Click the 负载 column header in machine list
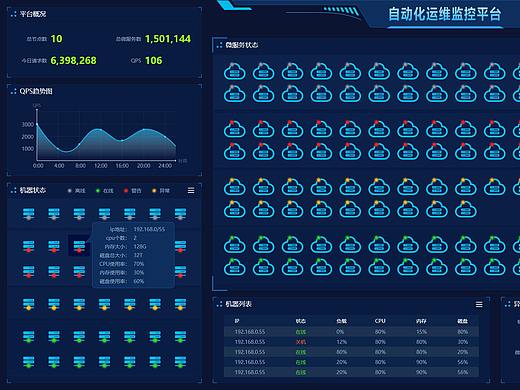The width and height of the screenshot is (520, 390). pos(342,321)
